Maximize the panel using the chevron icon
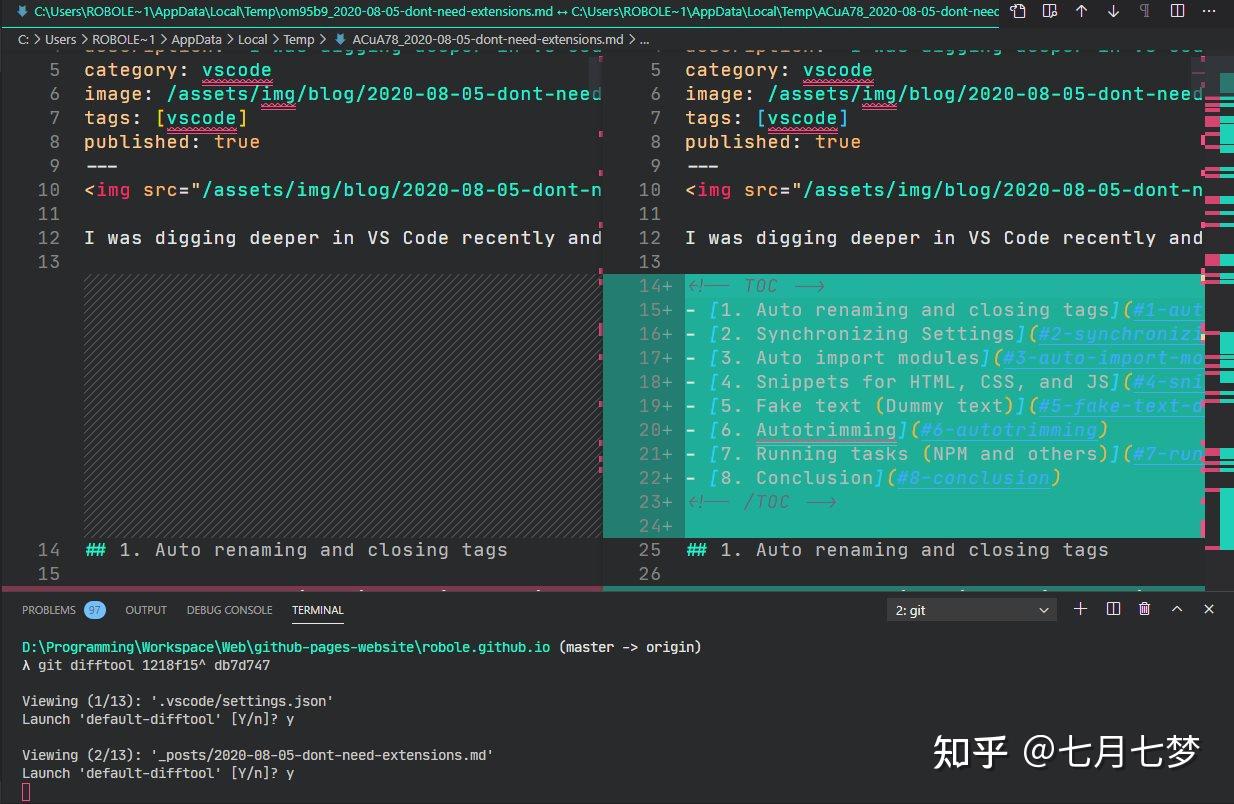Viewport: 1234px width, 804px height. tap(1176, 609)
